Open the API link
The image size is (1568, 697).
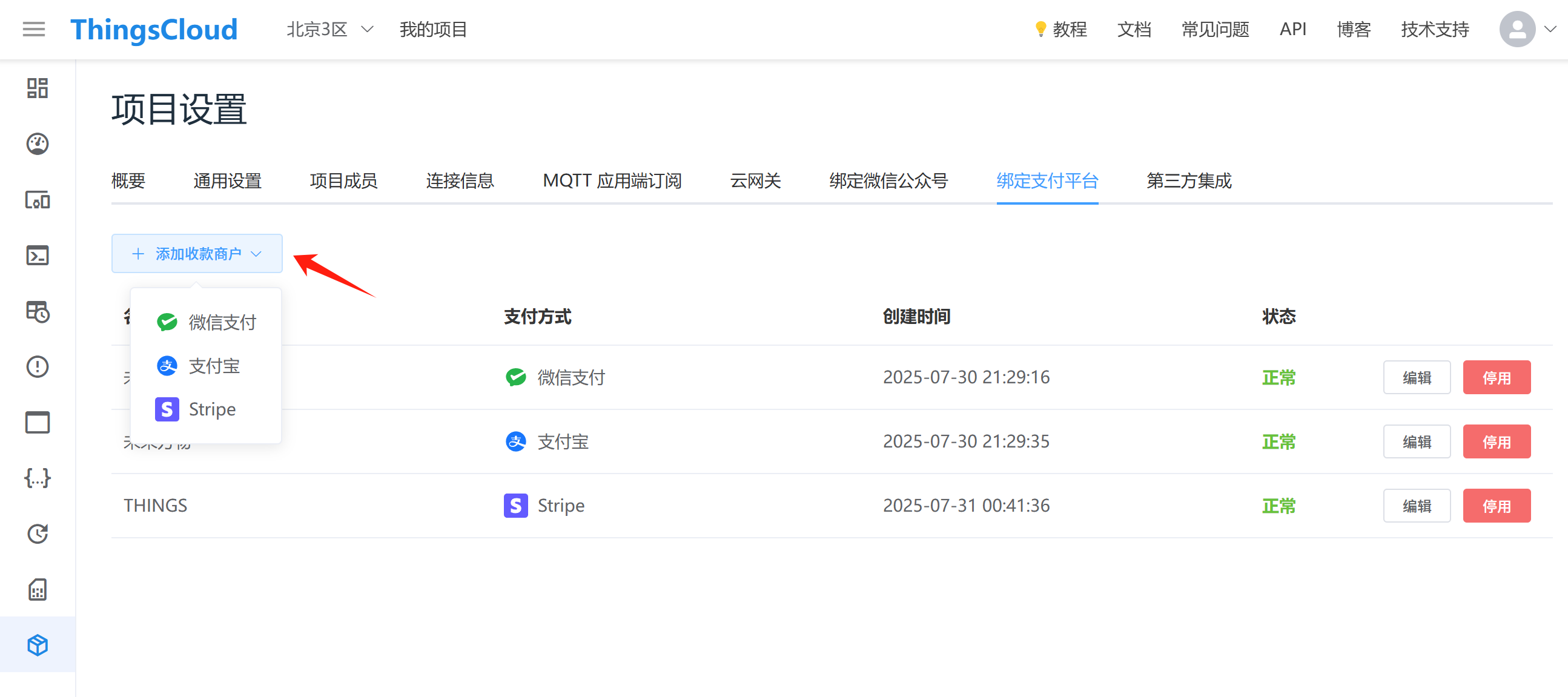point(1293,29)
